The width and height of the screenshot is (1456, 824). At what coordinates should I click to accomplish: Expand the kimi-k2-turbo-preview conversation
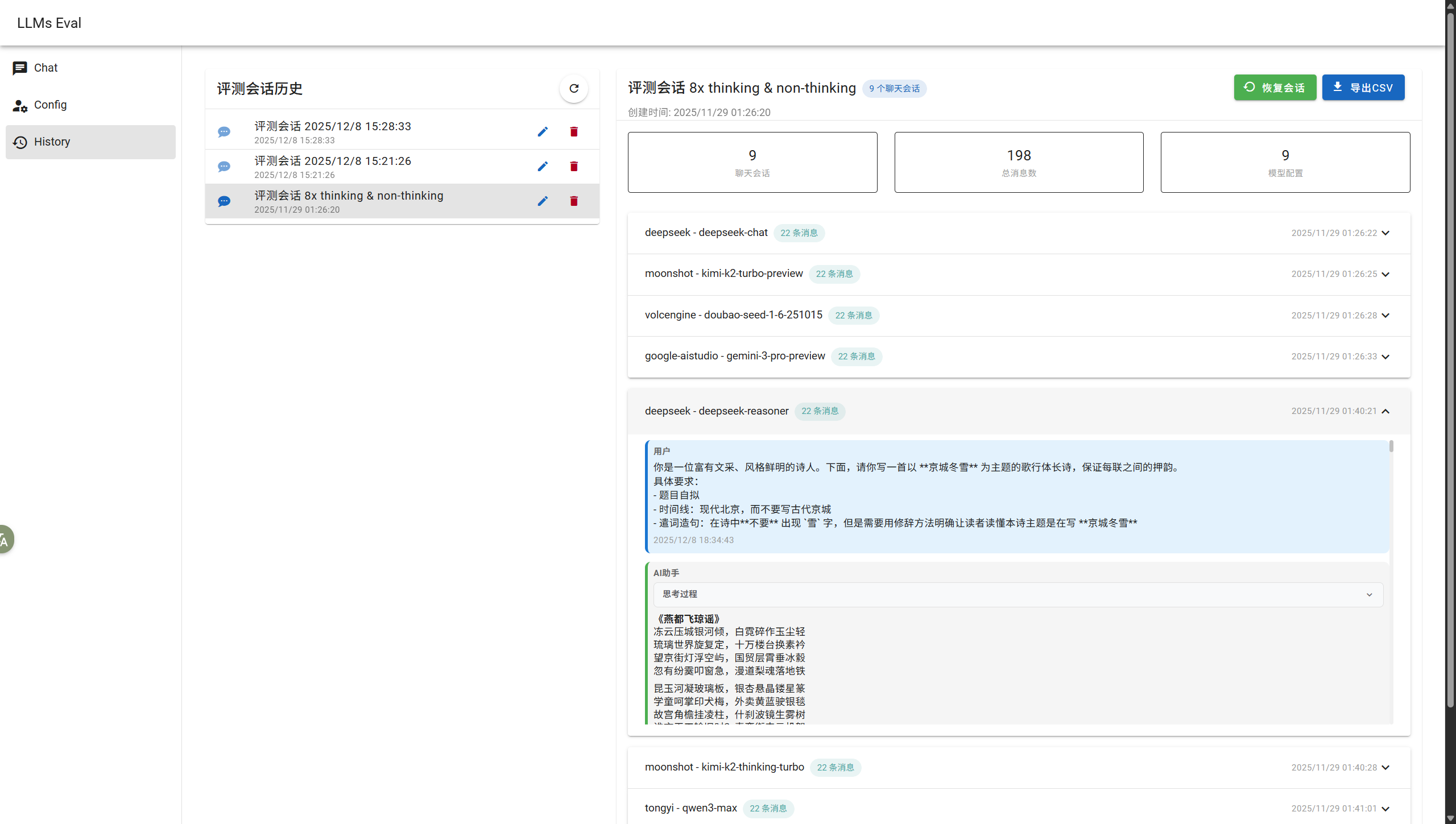coord(1385,275)
